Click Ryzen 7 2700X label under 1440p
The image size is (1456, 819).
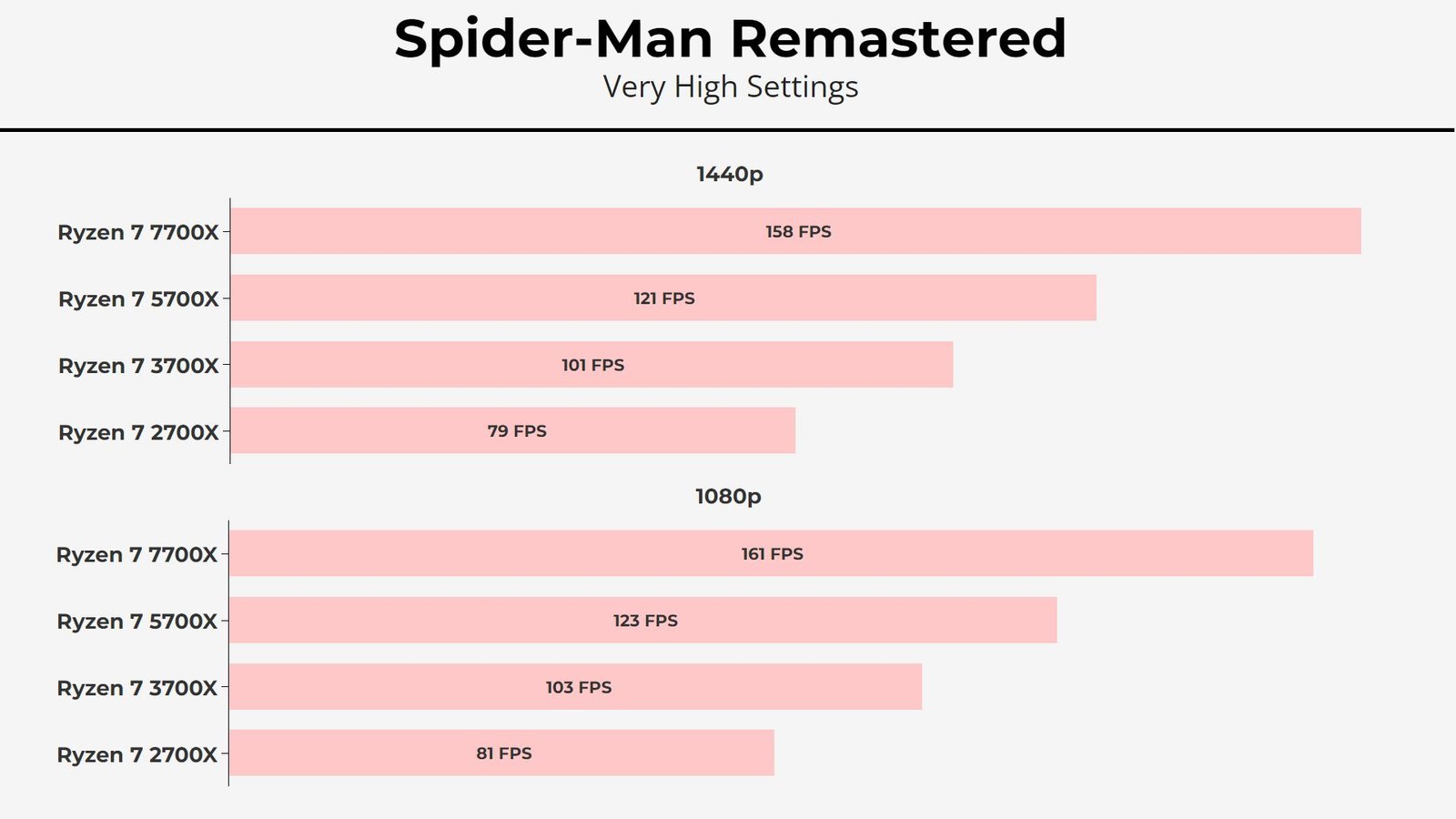pos(138,432)
